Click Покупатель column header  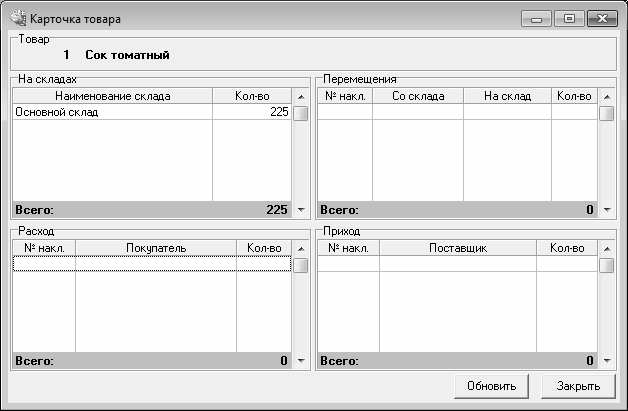pos(156,248)
